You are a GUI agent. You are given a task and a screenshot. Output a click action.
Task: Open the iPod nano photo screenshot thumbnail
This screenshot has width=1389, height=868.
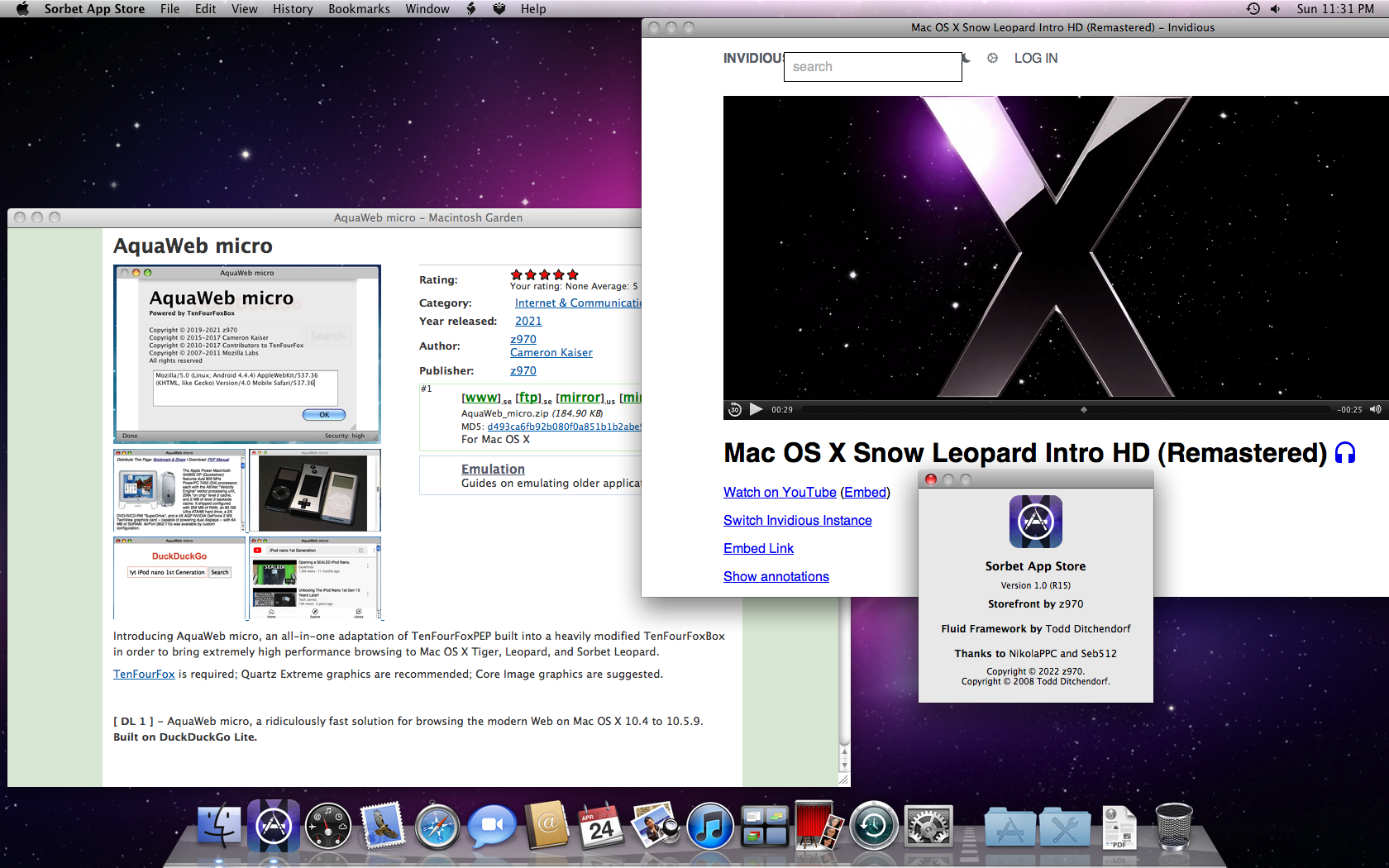(315, 490)
